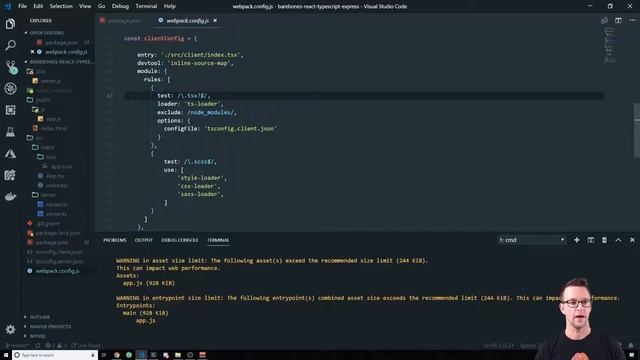Screen dimensions: 640x360
Task: Open the Azure view in activity bar
Action: (x=10, y=153)
